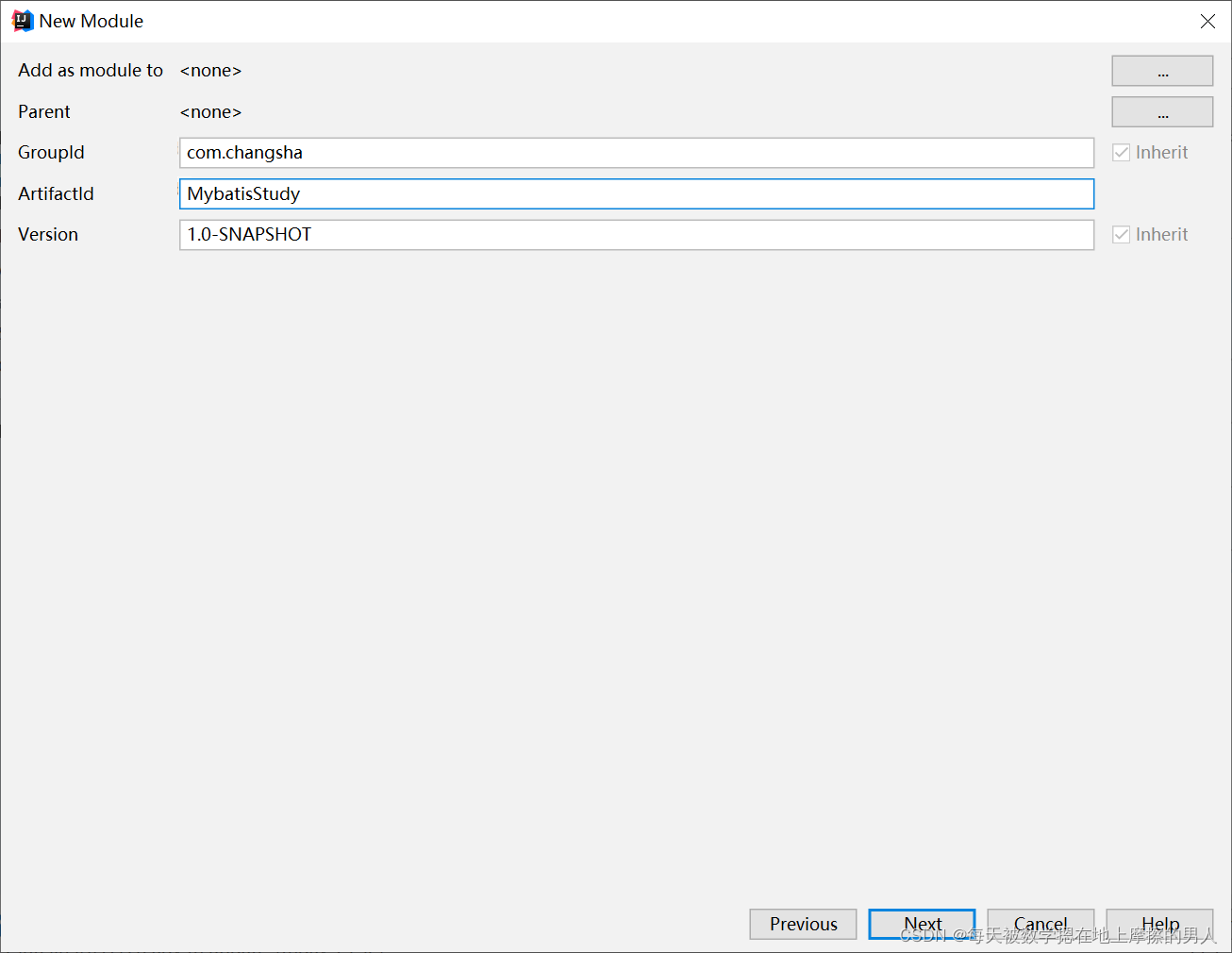Proceed with the Next button

[922, 924]
